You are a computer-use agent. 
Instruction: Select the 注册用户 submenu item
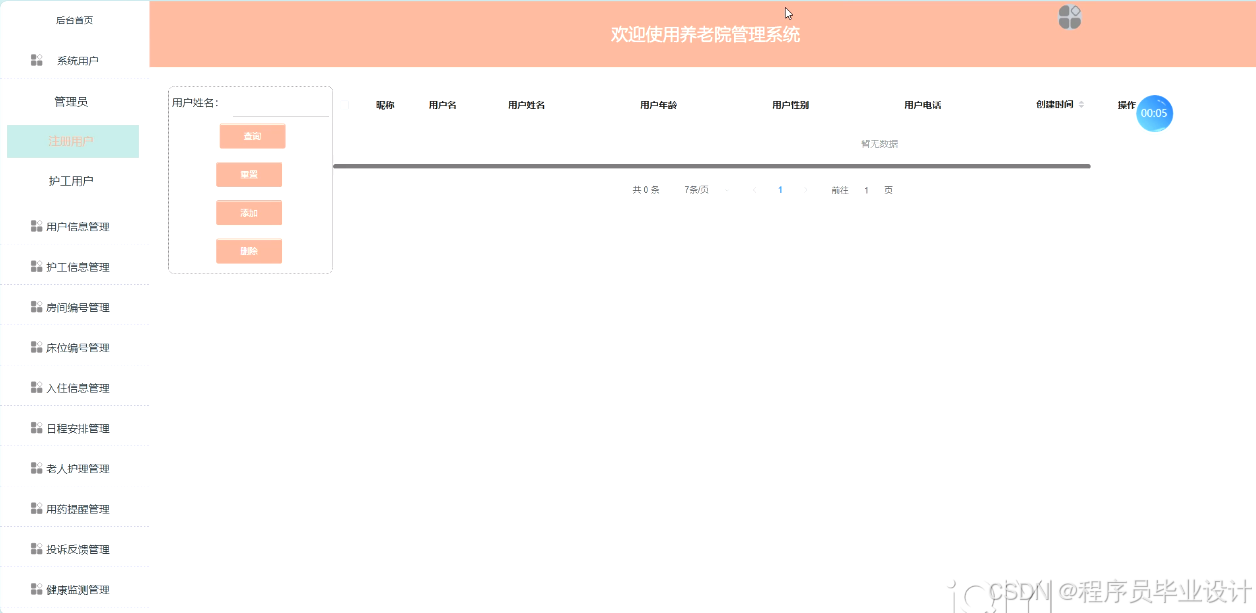72,141
